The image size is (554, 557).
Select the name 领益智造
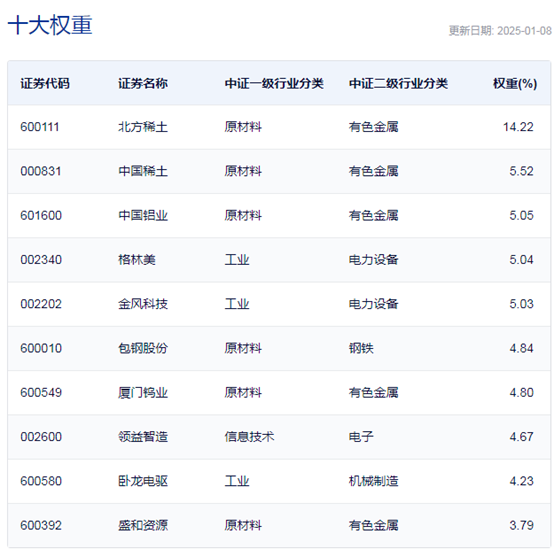tap(143, 437)
